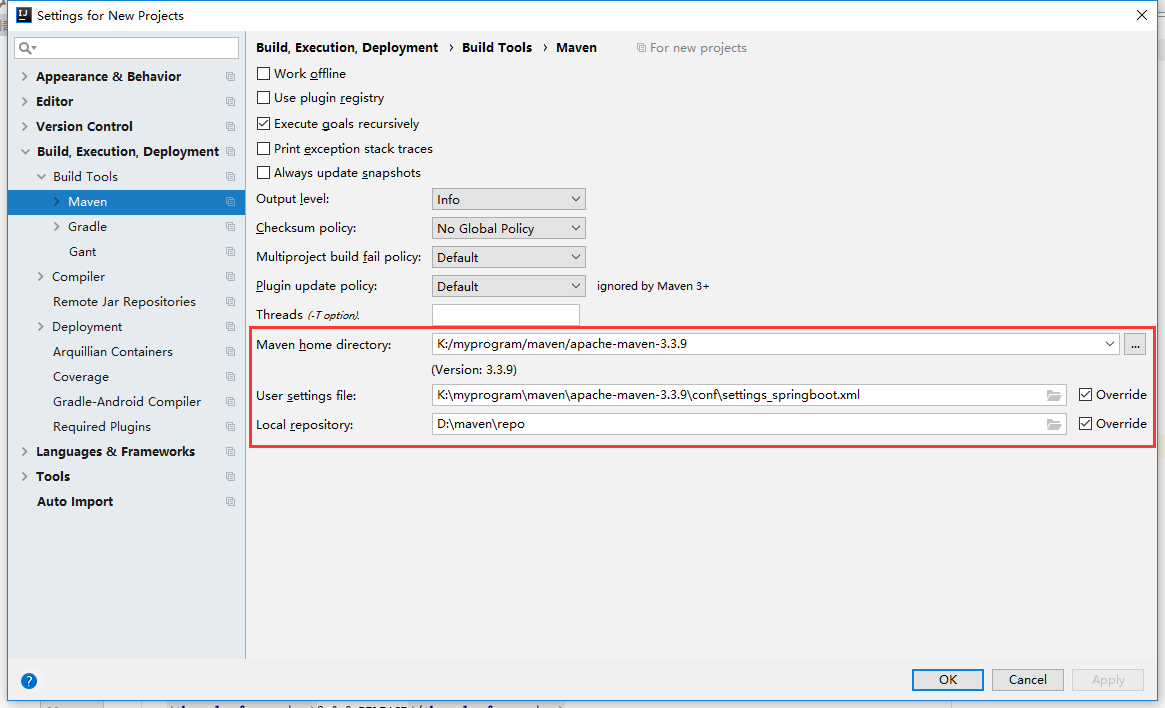The width and height of the screenshot is (1165, 708).
Task: Enable the Work offline checkbox
Action: (x=263, y=74)
